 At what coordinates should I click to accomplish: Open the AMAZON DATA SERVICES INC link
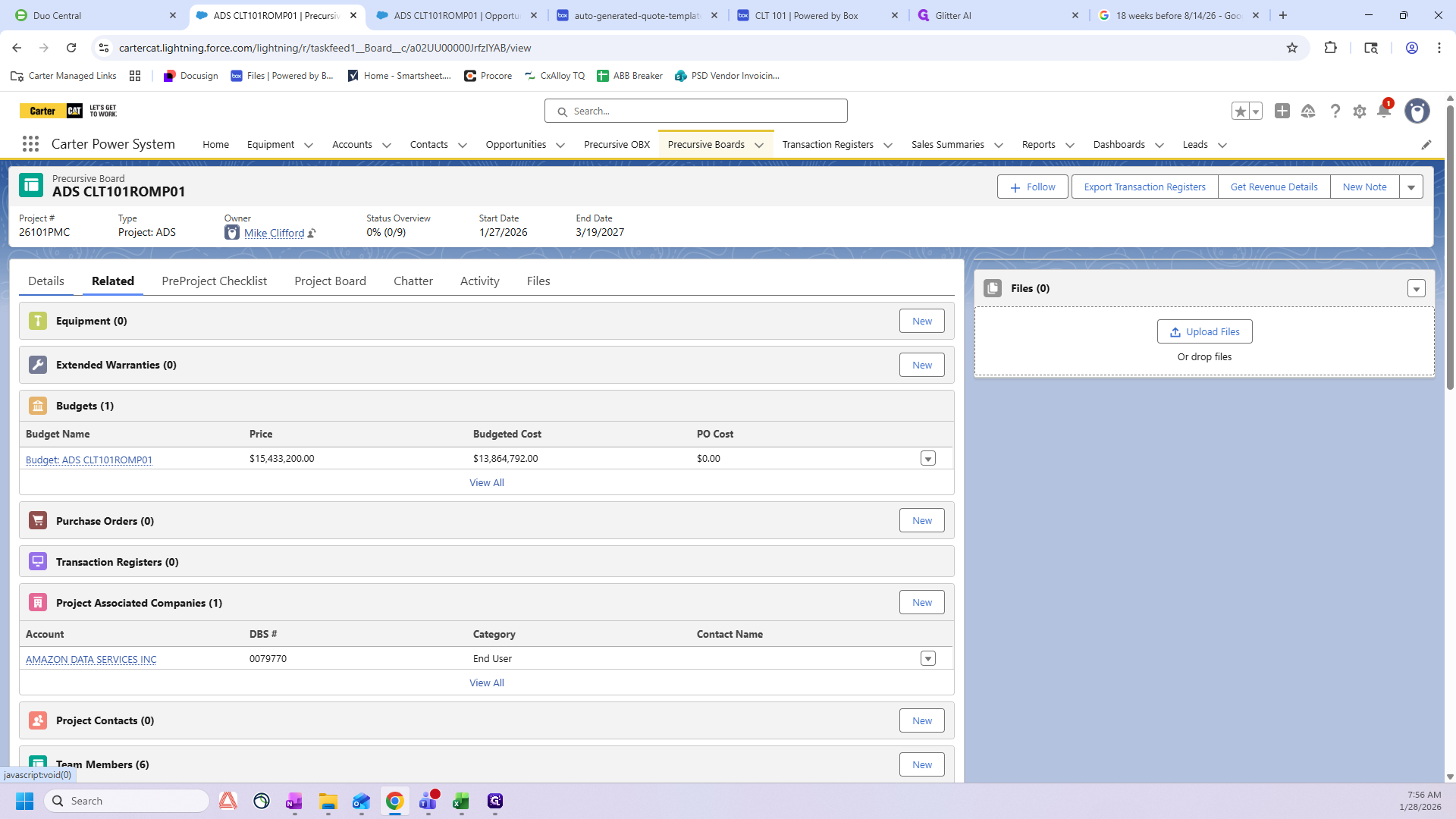(x=91, y=660)
